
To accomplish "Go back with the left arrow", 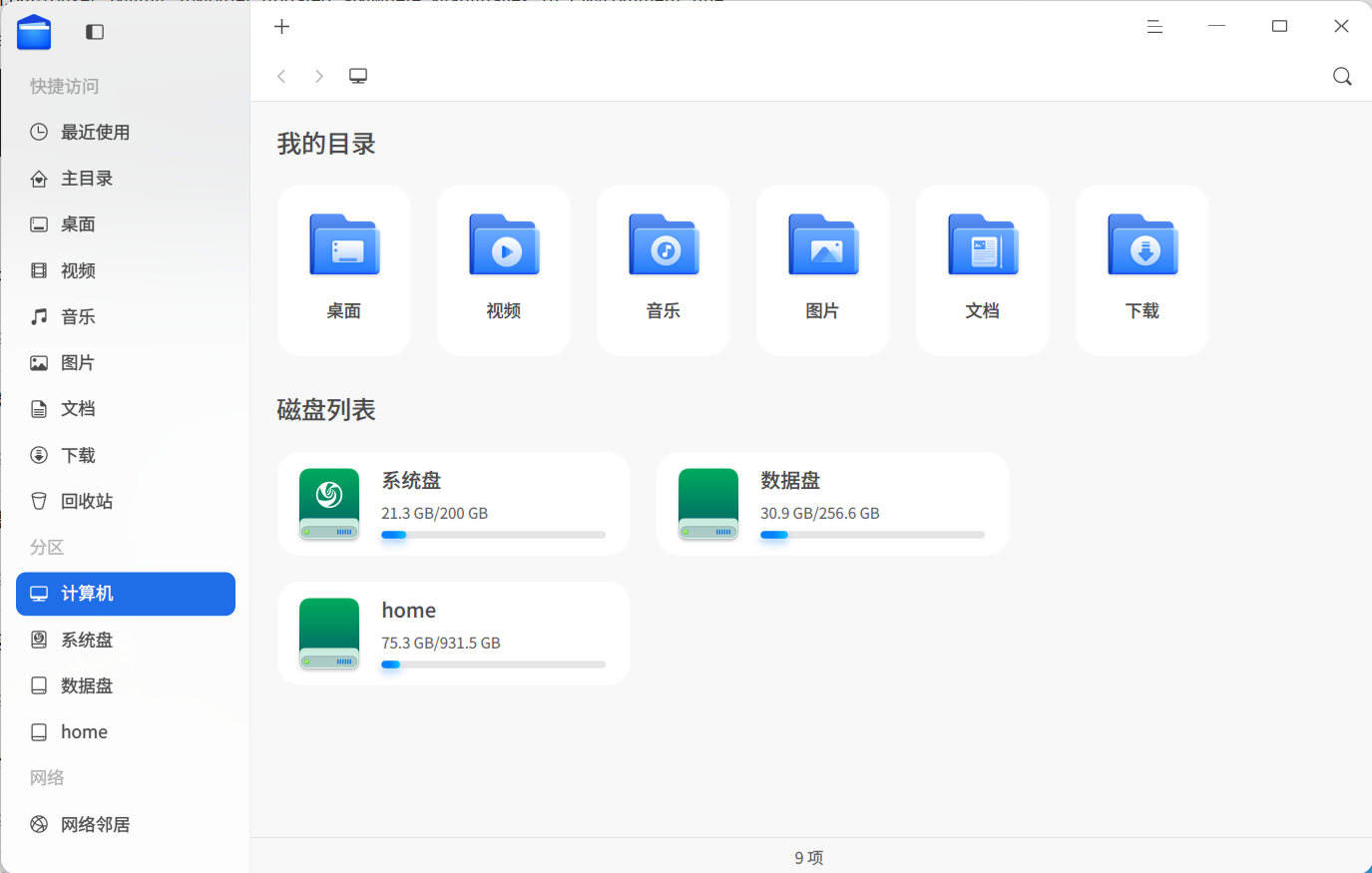I will (x=281, y=76).
